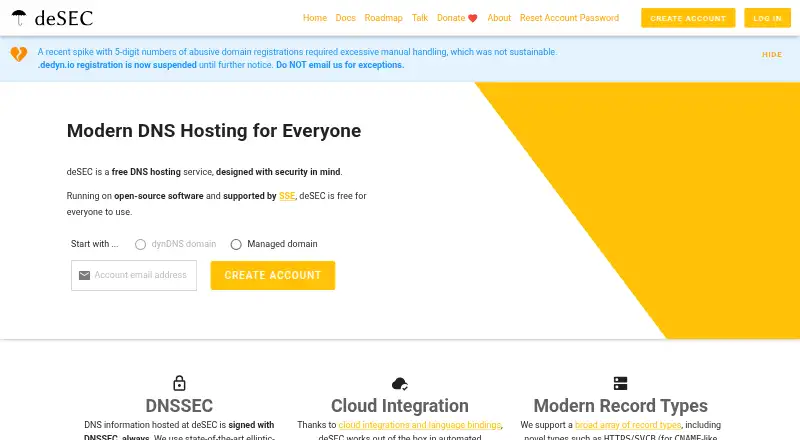Click the large Create Account button beside the email field

[273, 275]
